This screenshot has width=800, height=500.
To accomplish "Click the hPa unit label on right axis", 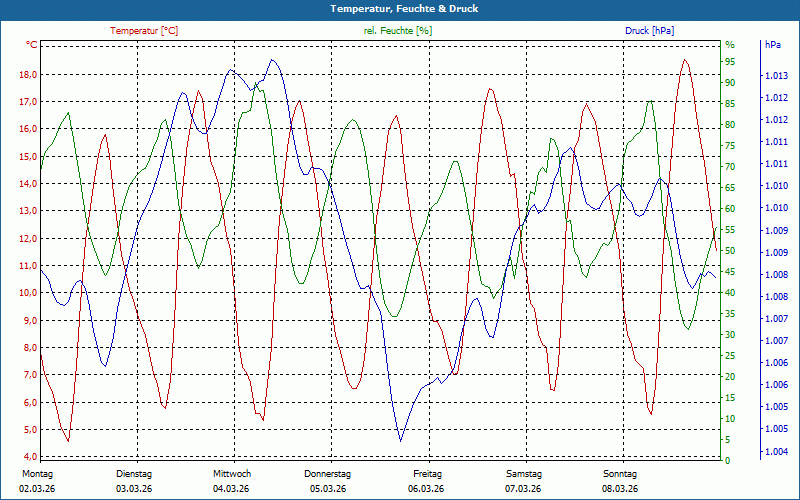I will (x=773, y=45).
